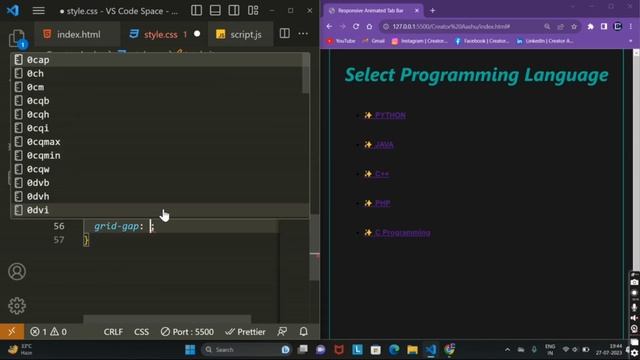The image size is (640, 360).
Task: Pick the 0cqmax suggestion
Action: pos(160,142)
